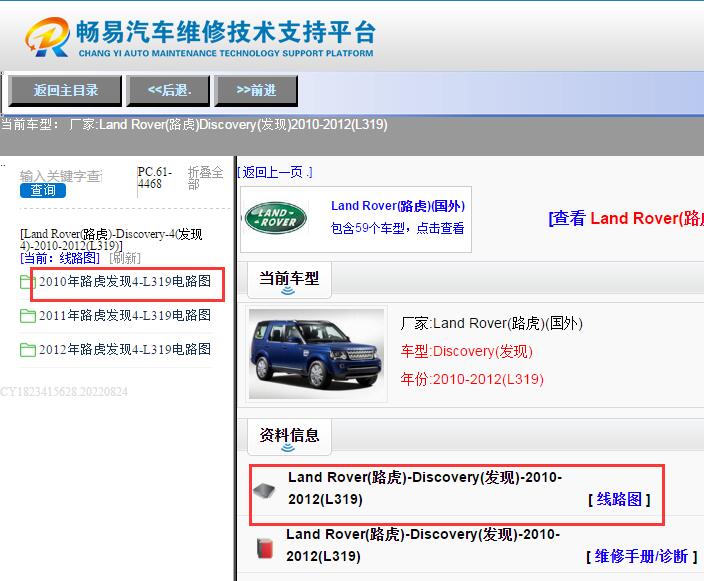Image resolution: width=704 pixels, height=581 pixels.
Task: Open the 线路图 link
Action: click(619, 499)
